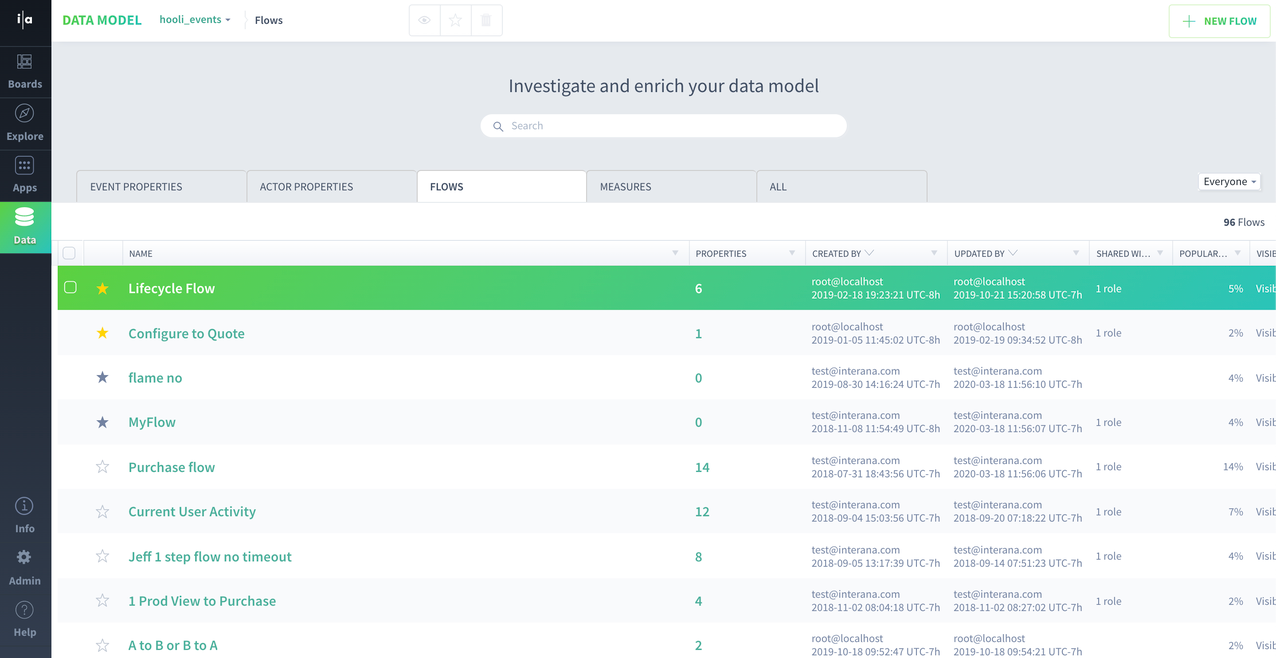This screenshot has width=1276, height=658.
Task: Open Jeff 1 step flow no timeout
Action: coord(210,556)
